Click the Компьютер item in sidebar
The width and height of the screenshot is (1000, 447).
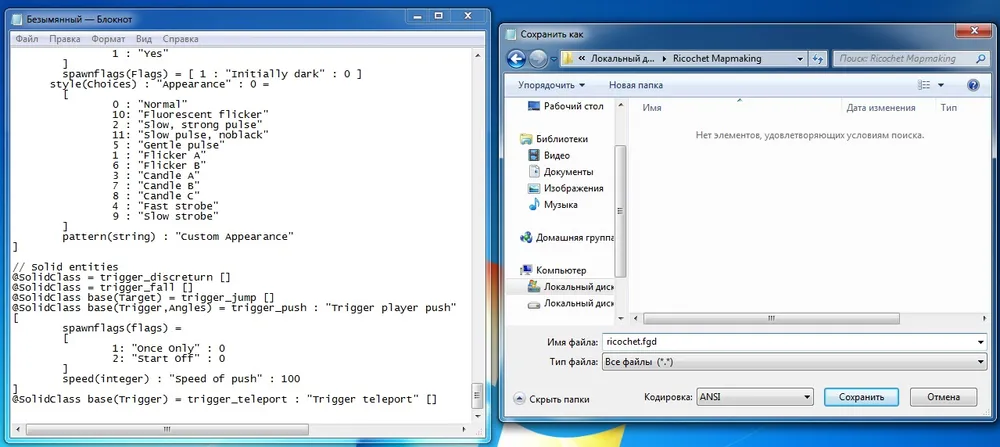pyautogui.click(x=561, y=270)
